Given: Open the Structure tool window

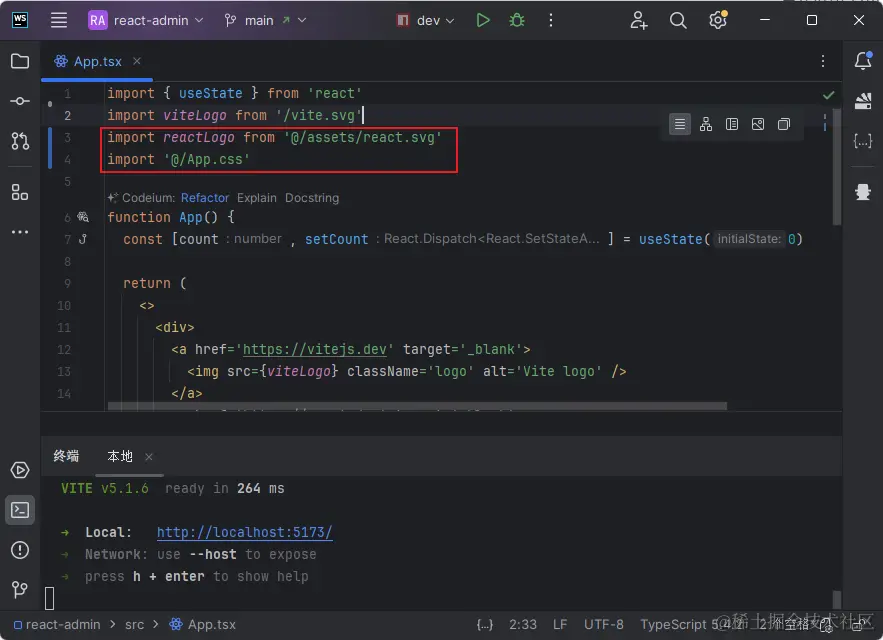Looking at the screenshot, I should click(x=20, y=192).
